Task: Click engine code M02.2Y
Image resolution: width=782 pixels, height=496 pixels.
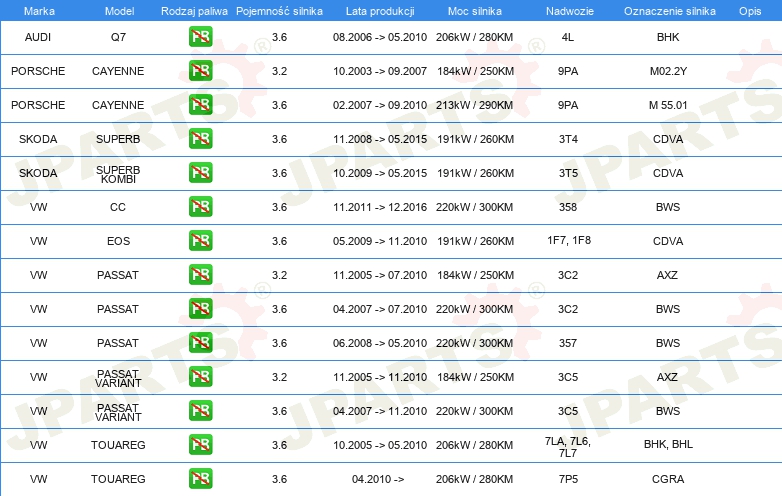Action: coord(668,71)
